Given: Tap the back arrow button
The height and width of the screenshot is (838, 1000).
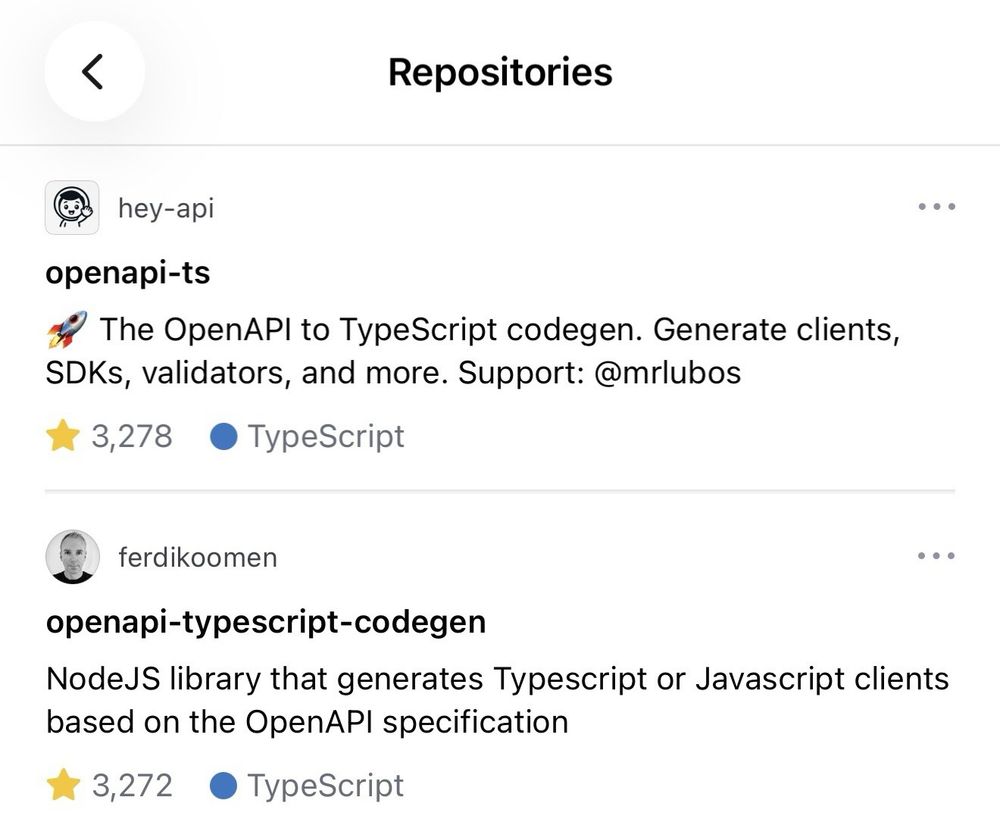Looking at the screenshot, I should click(x=93, y=72).
